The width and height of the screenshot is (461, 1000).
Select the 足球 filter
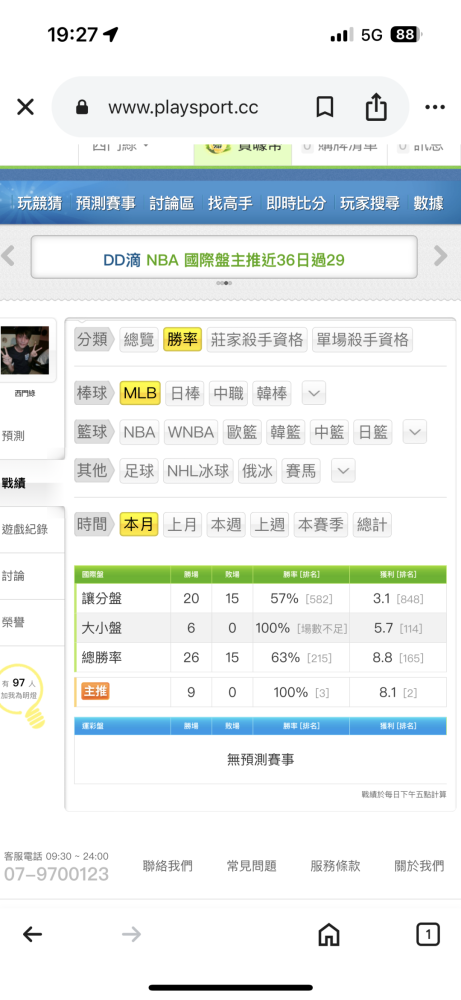click(x=139, y=471)
